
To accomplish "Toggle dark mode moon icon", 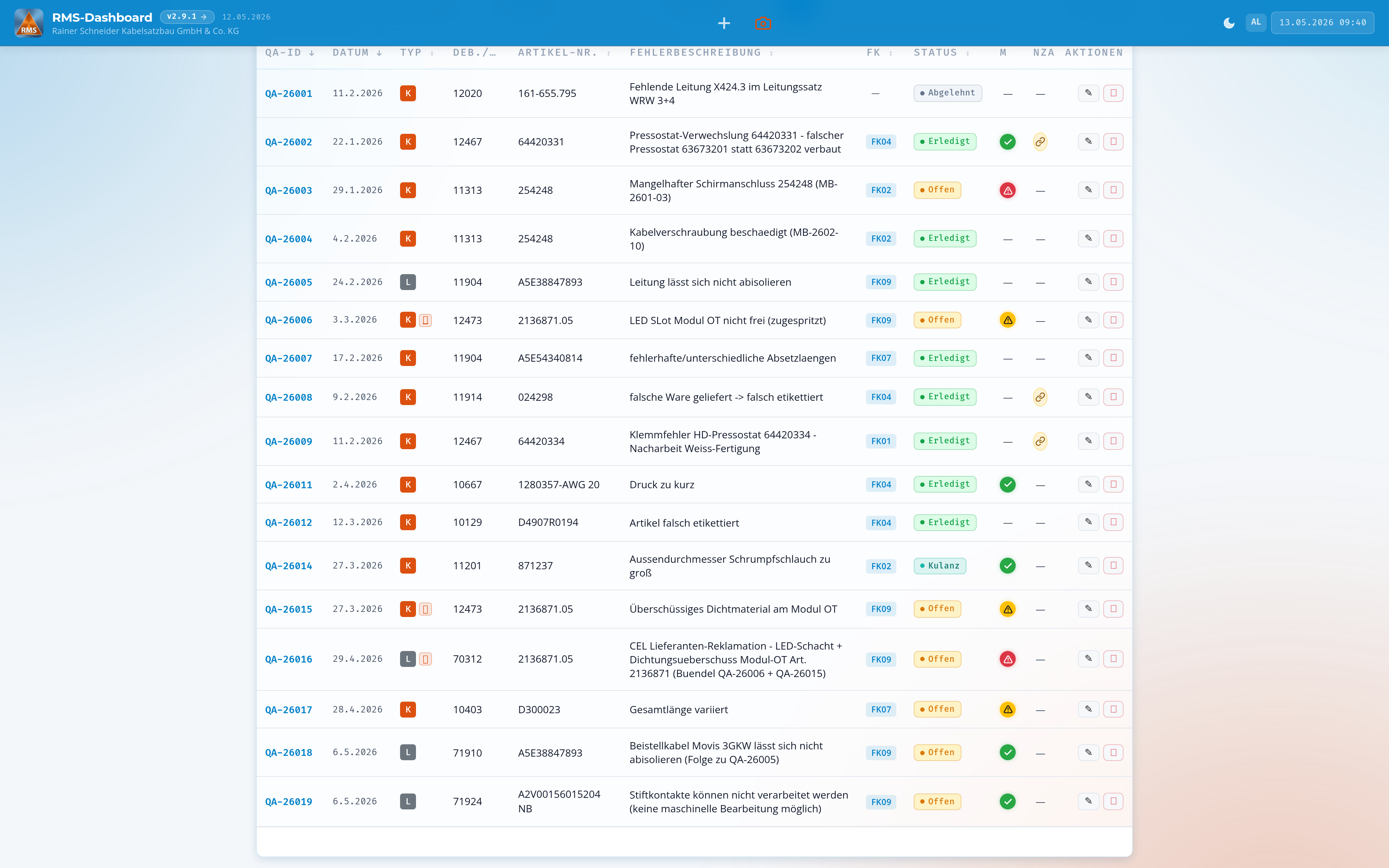I will coord(1229,23).
